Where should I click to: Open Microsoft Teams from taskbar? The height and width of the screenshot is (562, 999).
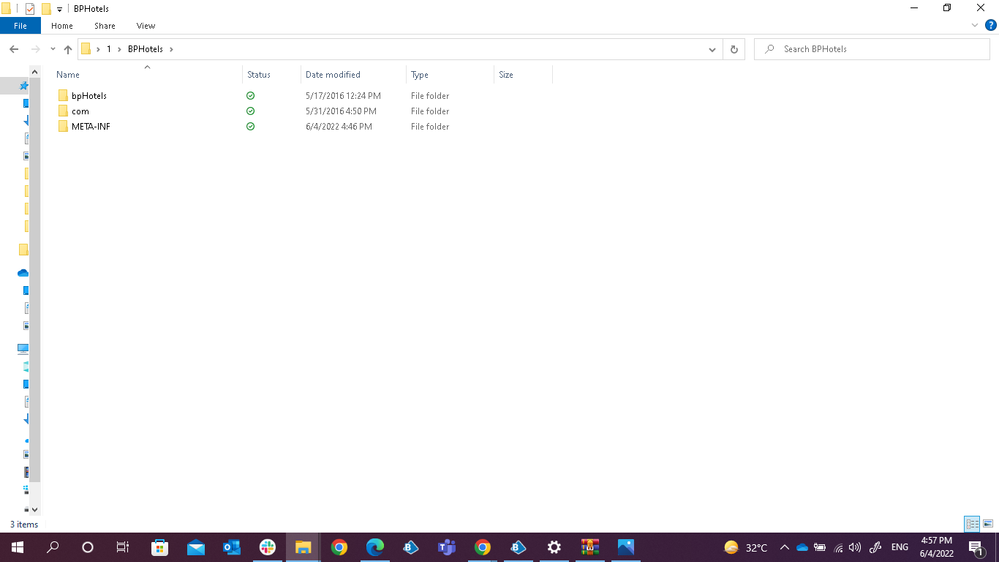(446, 547)
